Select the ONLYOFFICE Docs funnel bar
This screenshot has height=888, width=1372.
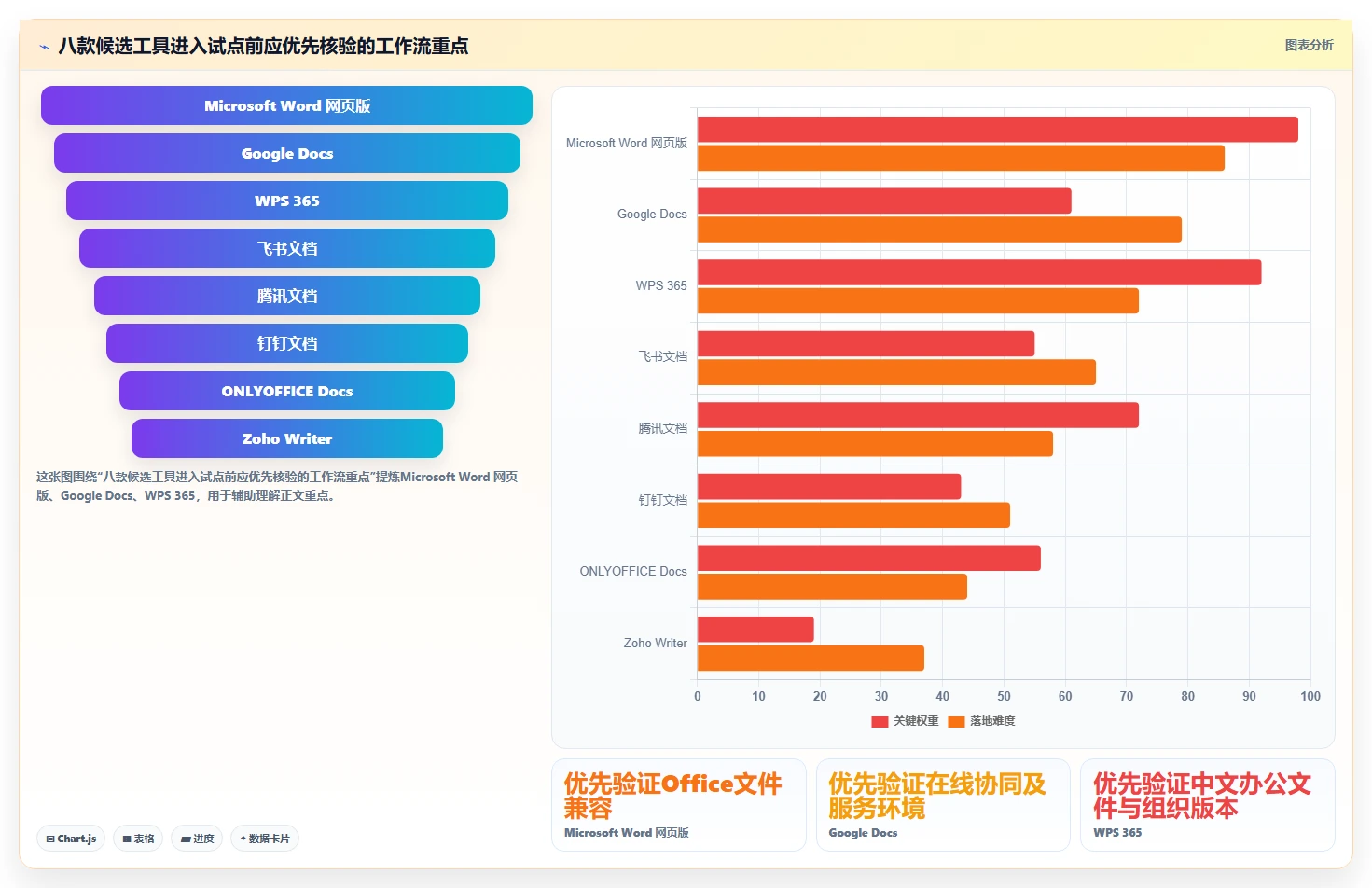tap(286, 391)
